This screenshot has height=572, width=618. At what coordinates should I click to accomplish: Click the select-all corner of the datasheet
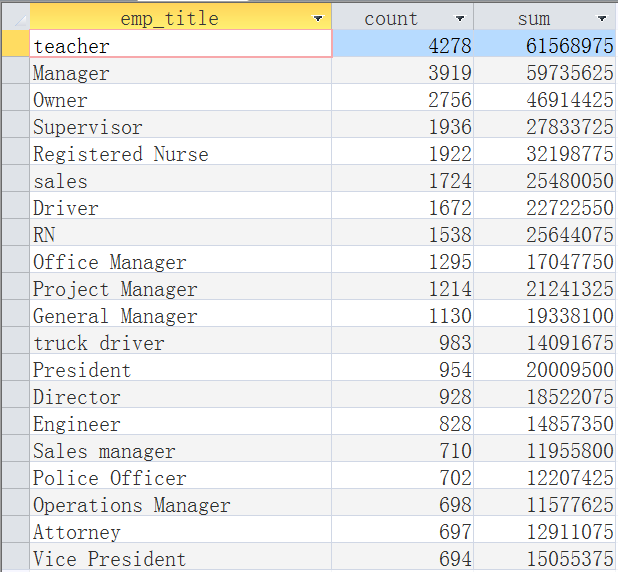(x=16, y=17)
